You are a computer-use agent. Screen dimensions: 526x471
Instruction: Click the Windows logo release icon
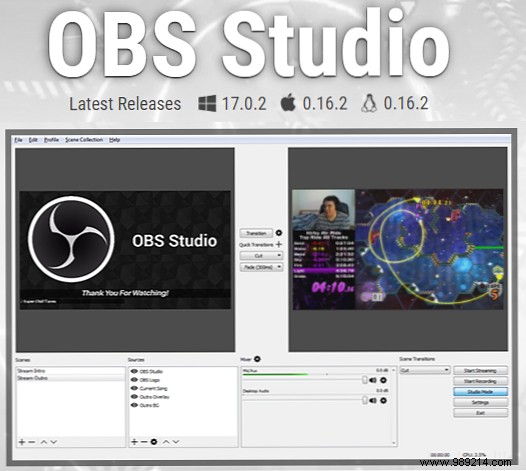pyautogui.click(x=207, y=103)
